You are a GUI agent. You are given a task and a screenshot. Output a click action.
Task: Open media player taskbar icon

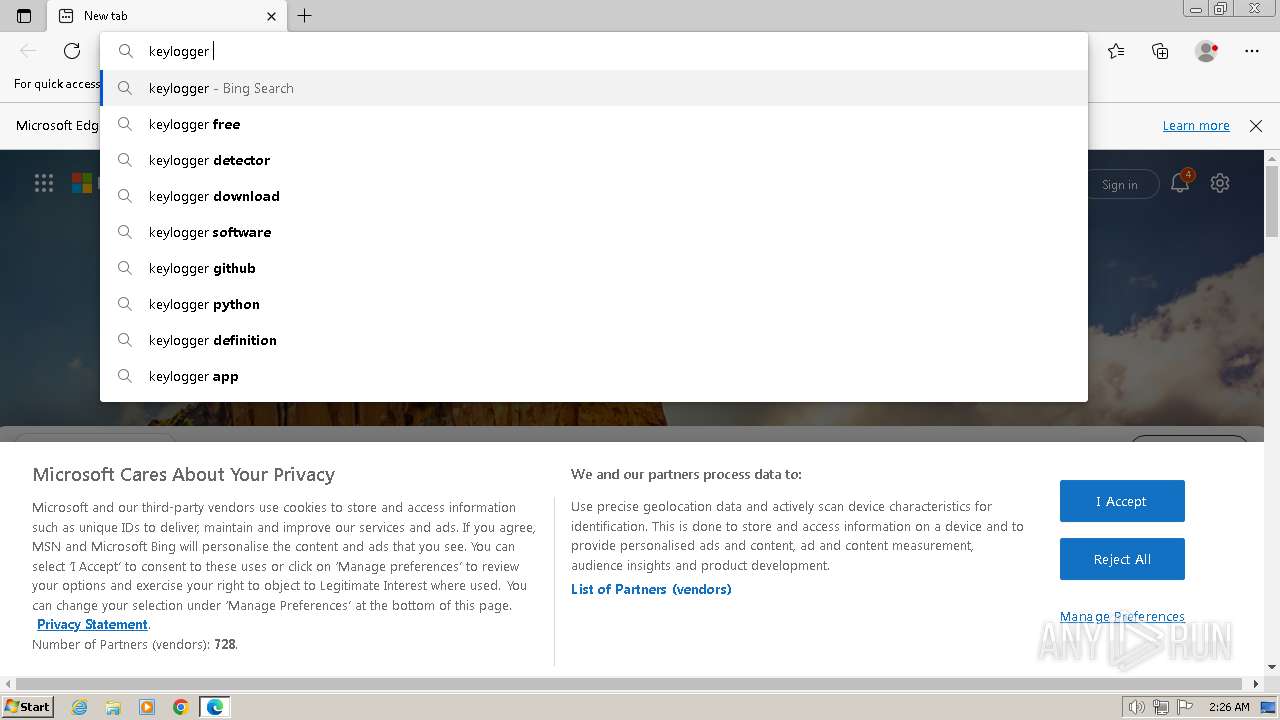[147, 707]
